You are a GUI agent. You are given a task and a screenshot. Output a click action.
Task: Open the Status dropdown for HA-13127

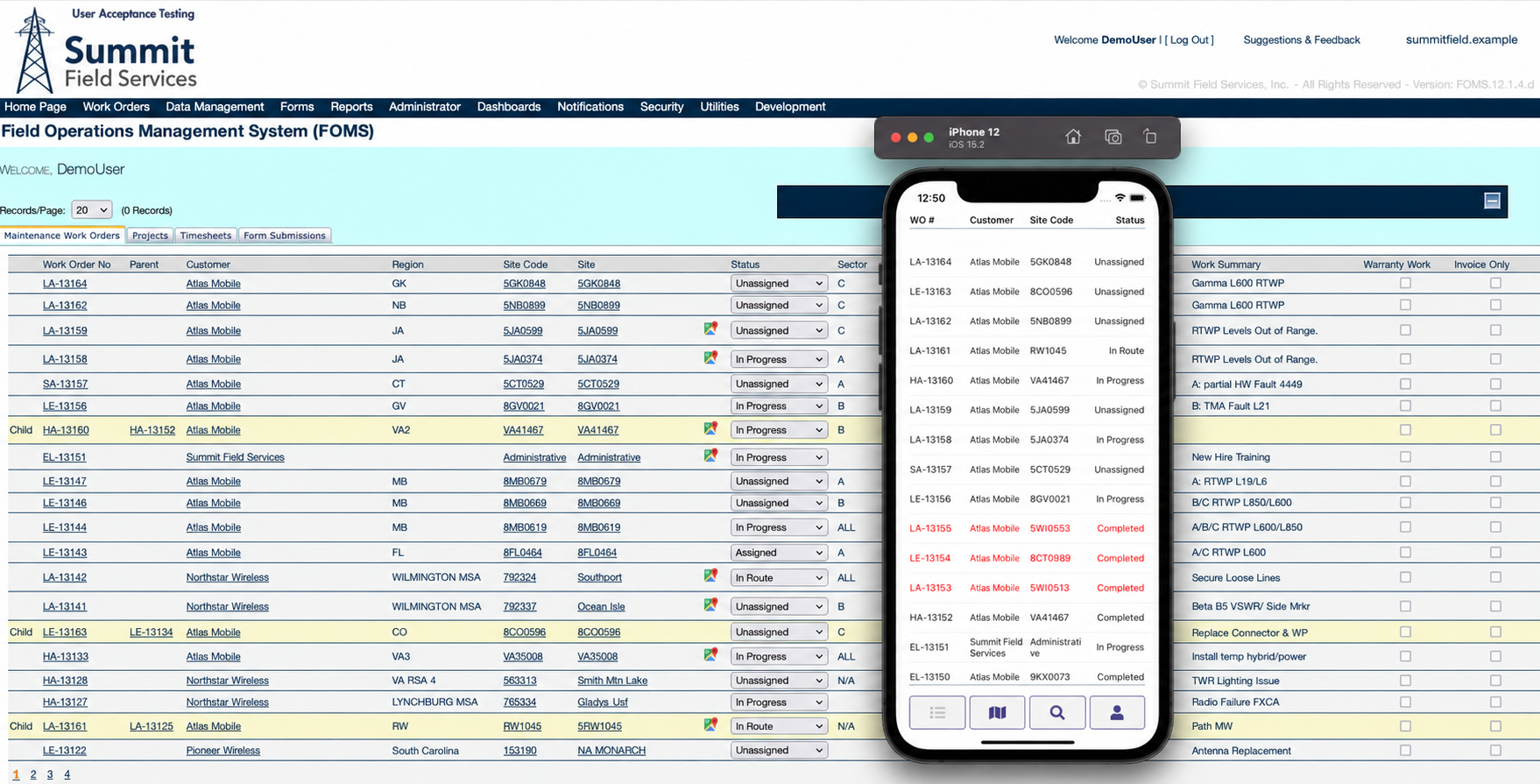click(779, 703)
